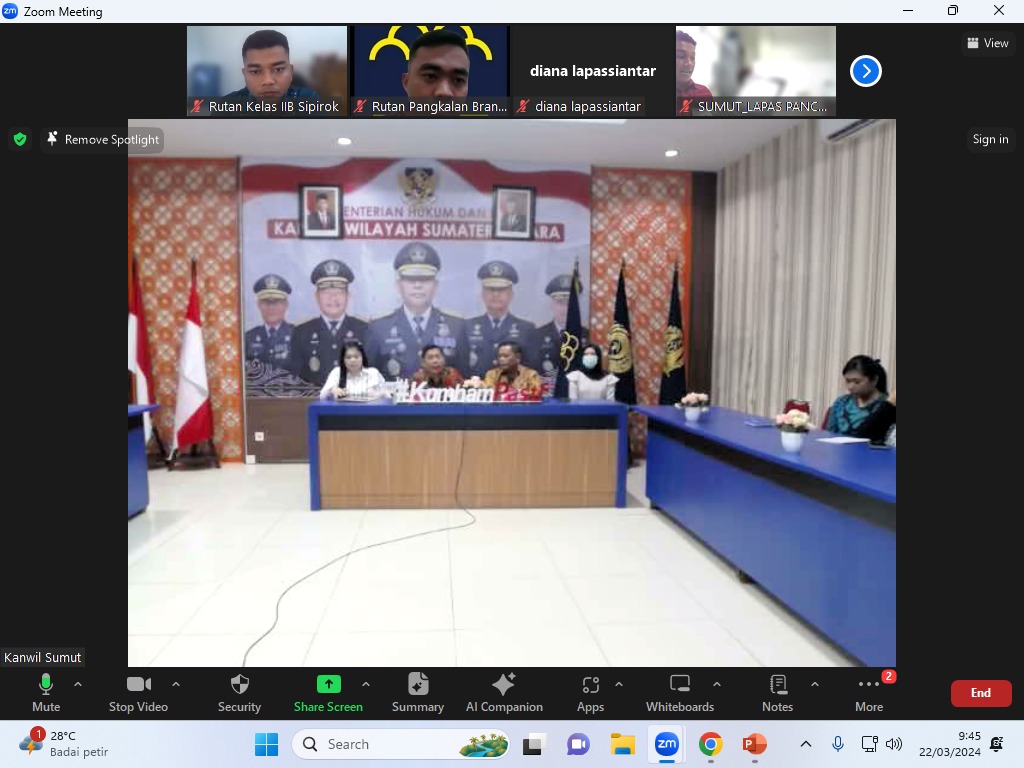The height and width of the screenshot is (768, 1024).
Task: Click the green encryption shield icon
Action: point(20,140)
